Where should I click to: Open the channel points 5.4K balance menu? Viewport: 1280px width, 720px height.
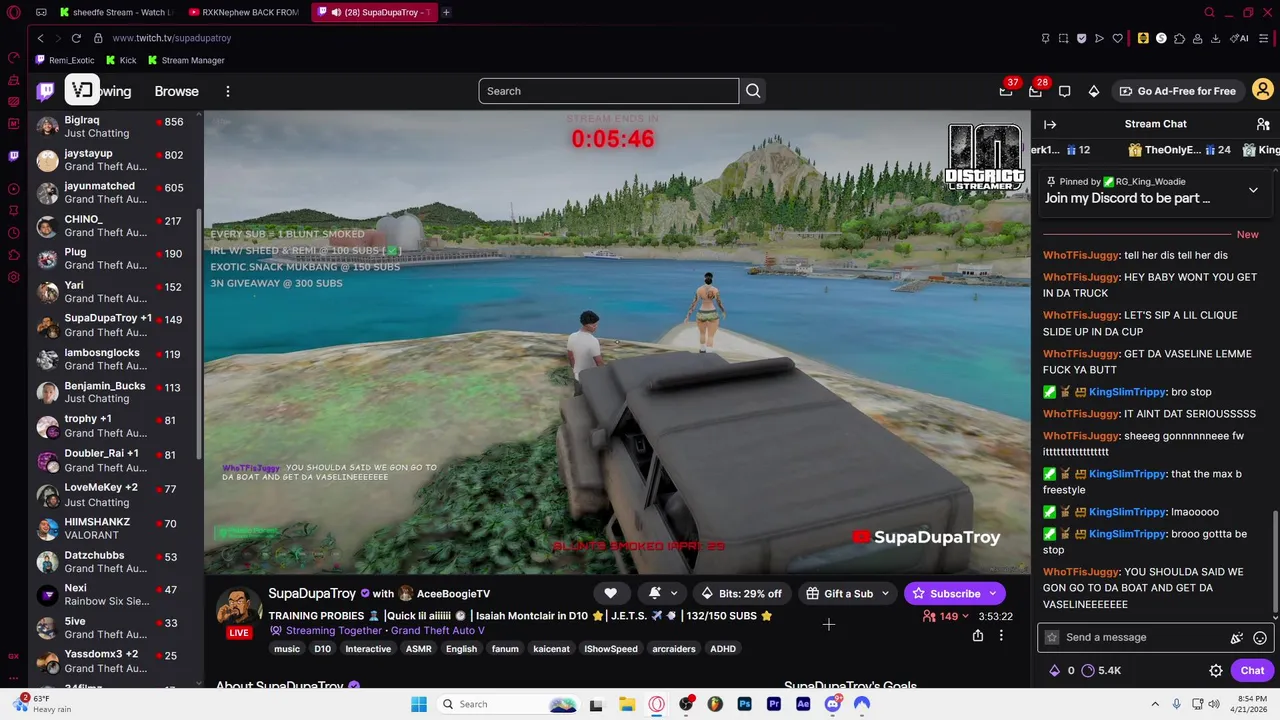[x=1103, y=671]
